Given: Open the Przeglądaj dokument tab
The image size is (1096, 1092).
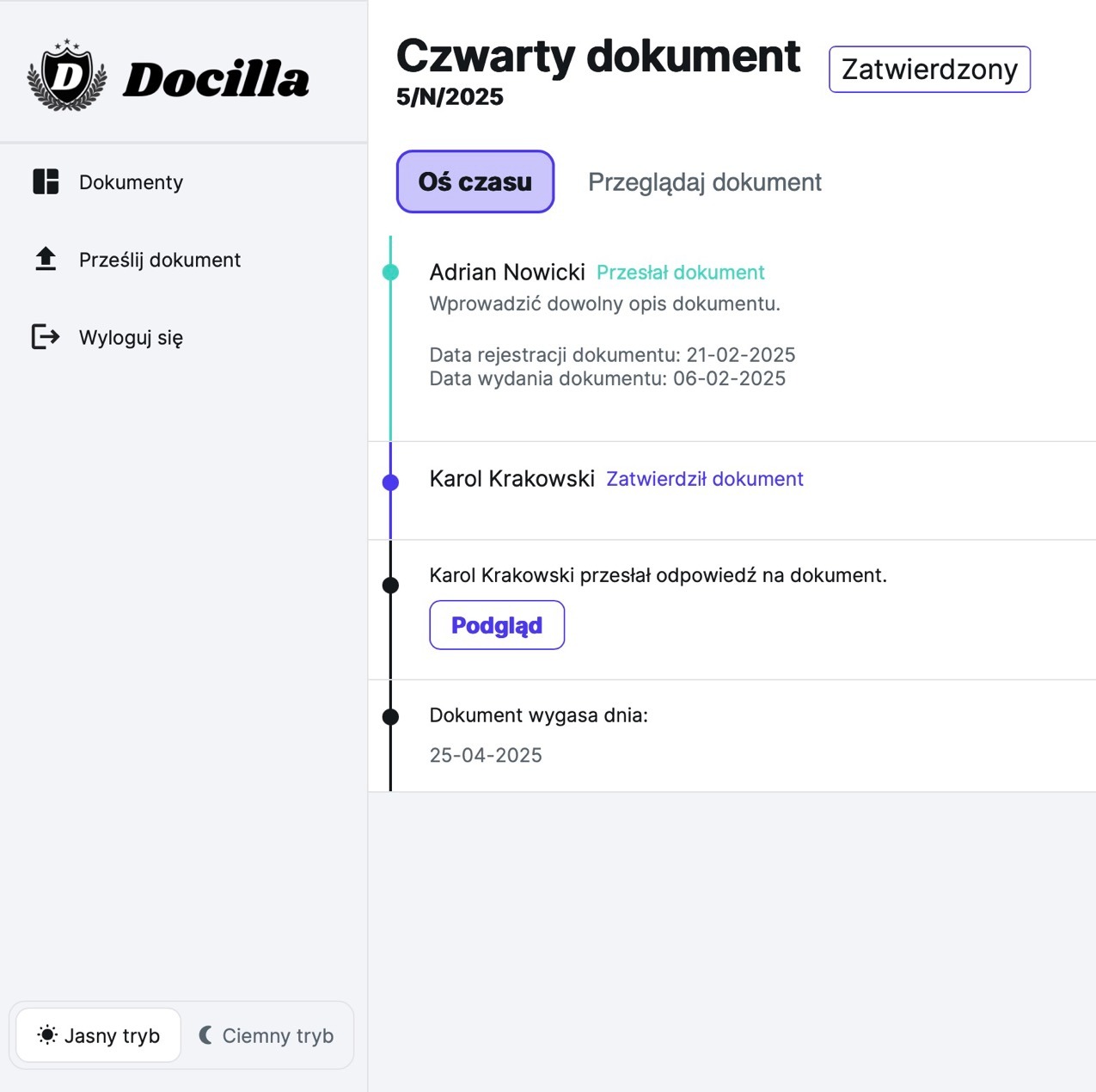Looking at the screenshot, I should 705,181.
